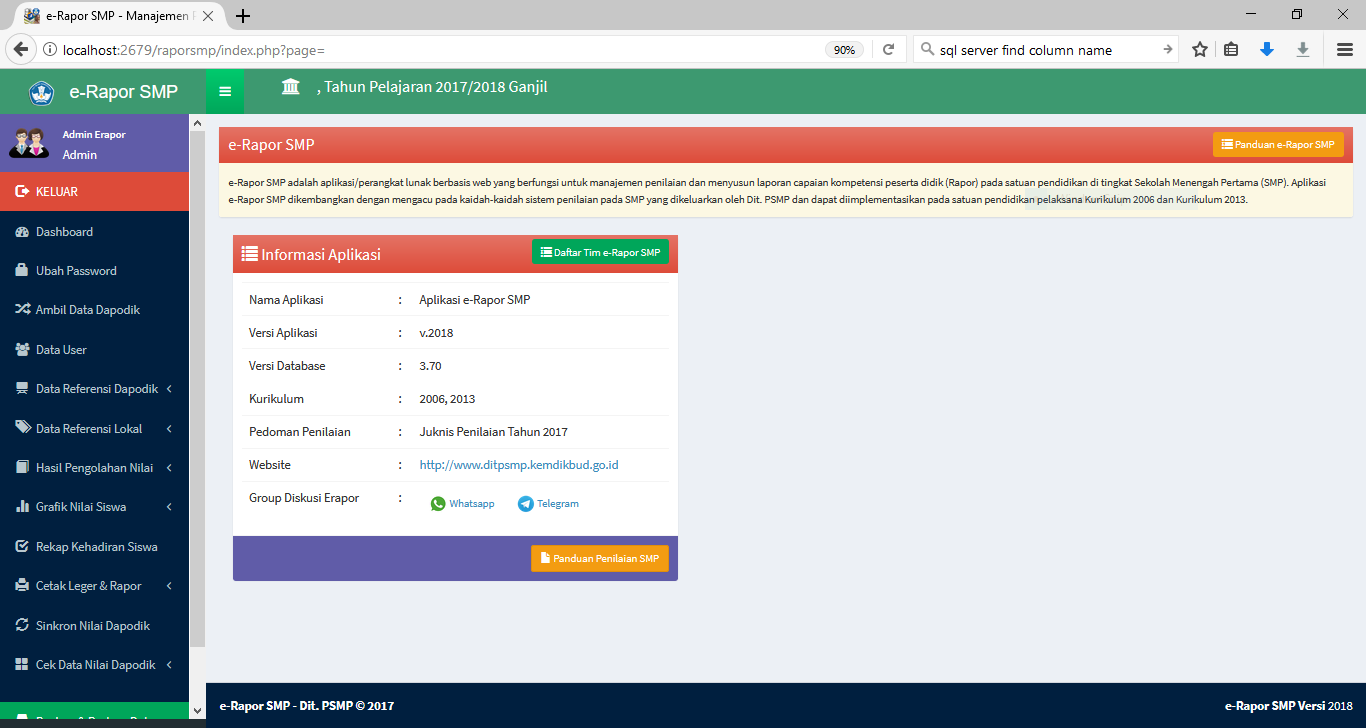Click the search go arrow icon
Screen dimensions: 1366x728
(x=1167, y=50)
